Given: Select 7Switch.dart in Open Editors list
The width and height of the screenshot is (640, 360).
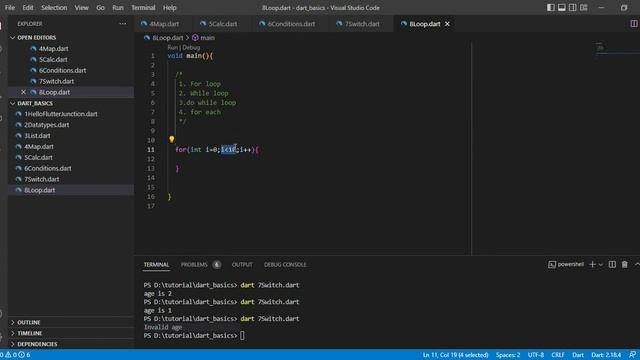Looking at the screenshot, I should (x=71, y=81).
